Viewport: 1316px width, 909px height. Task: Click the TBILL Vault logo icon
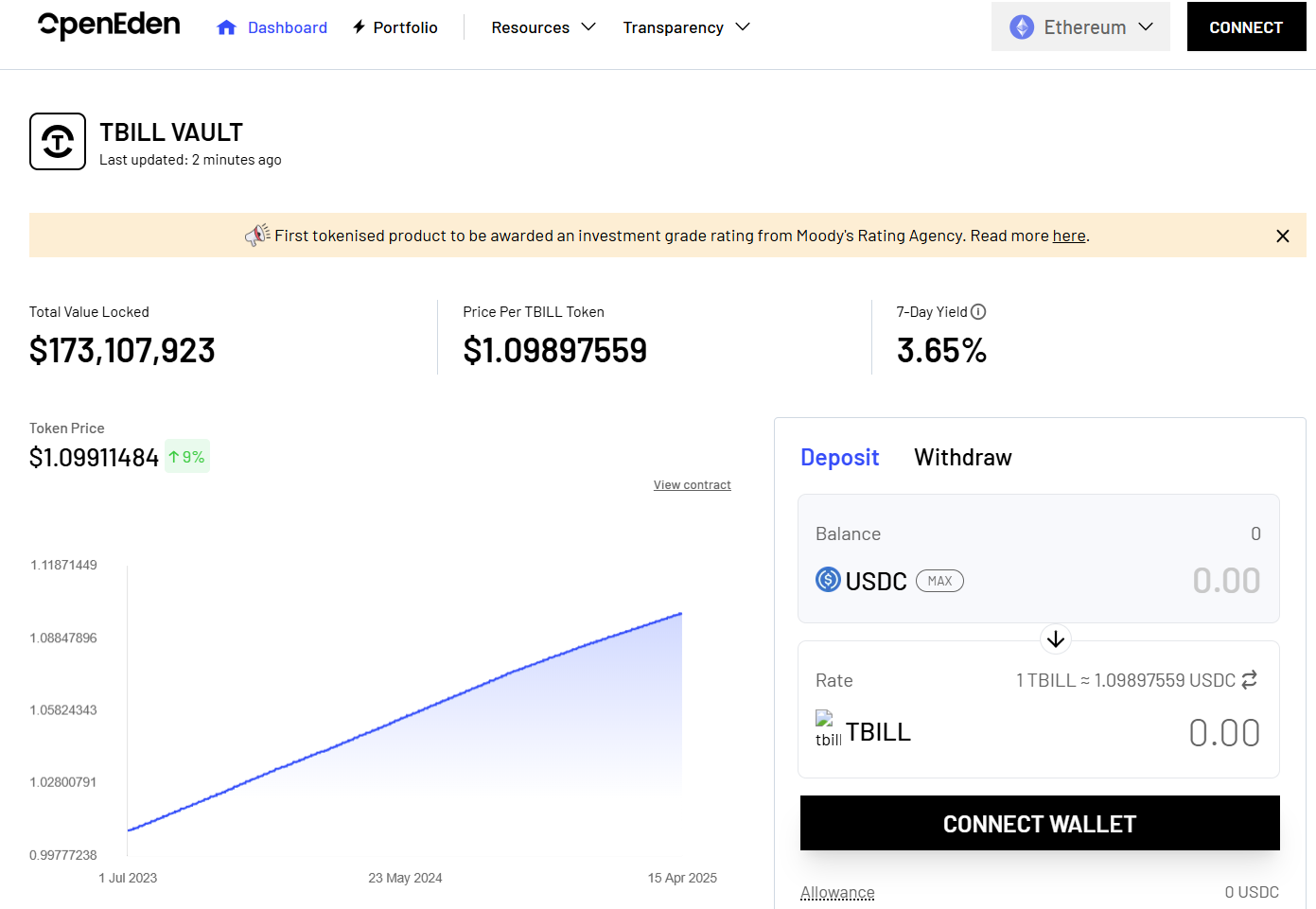tap(58, 142)
